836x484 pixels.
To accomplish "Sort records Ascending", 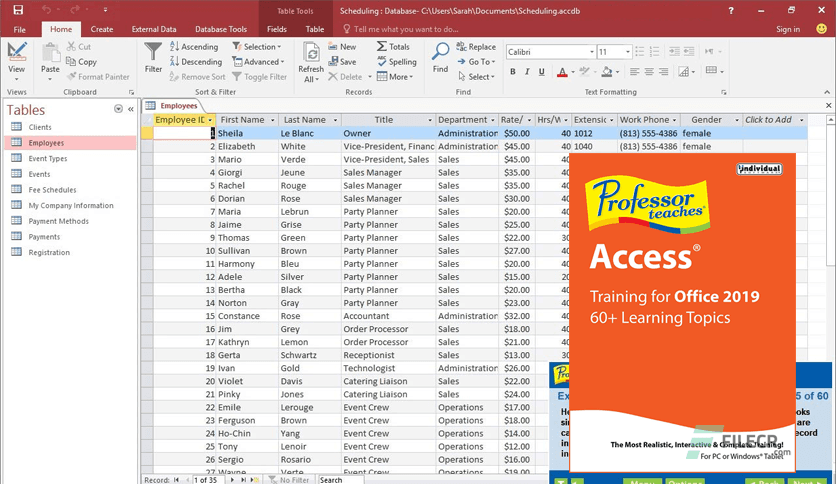I will click(194, 47).
